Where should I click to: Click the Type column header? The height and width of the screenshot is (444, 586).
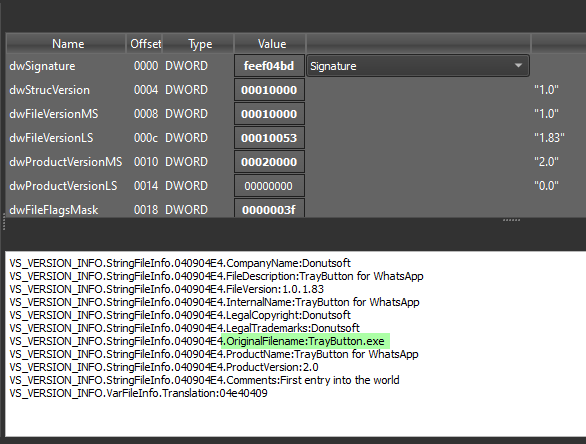(199, 44)
